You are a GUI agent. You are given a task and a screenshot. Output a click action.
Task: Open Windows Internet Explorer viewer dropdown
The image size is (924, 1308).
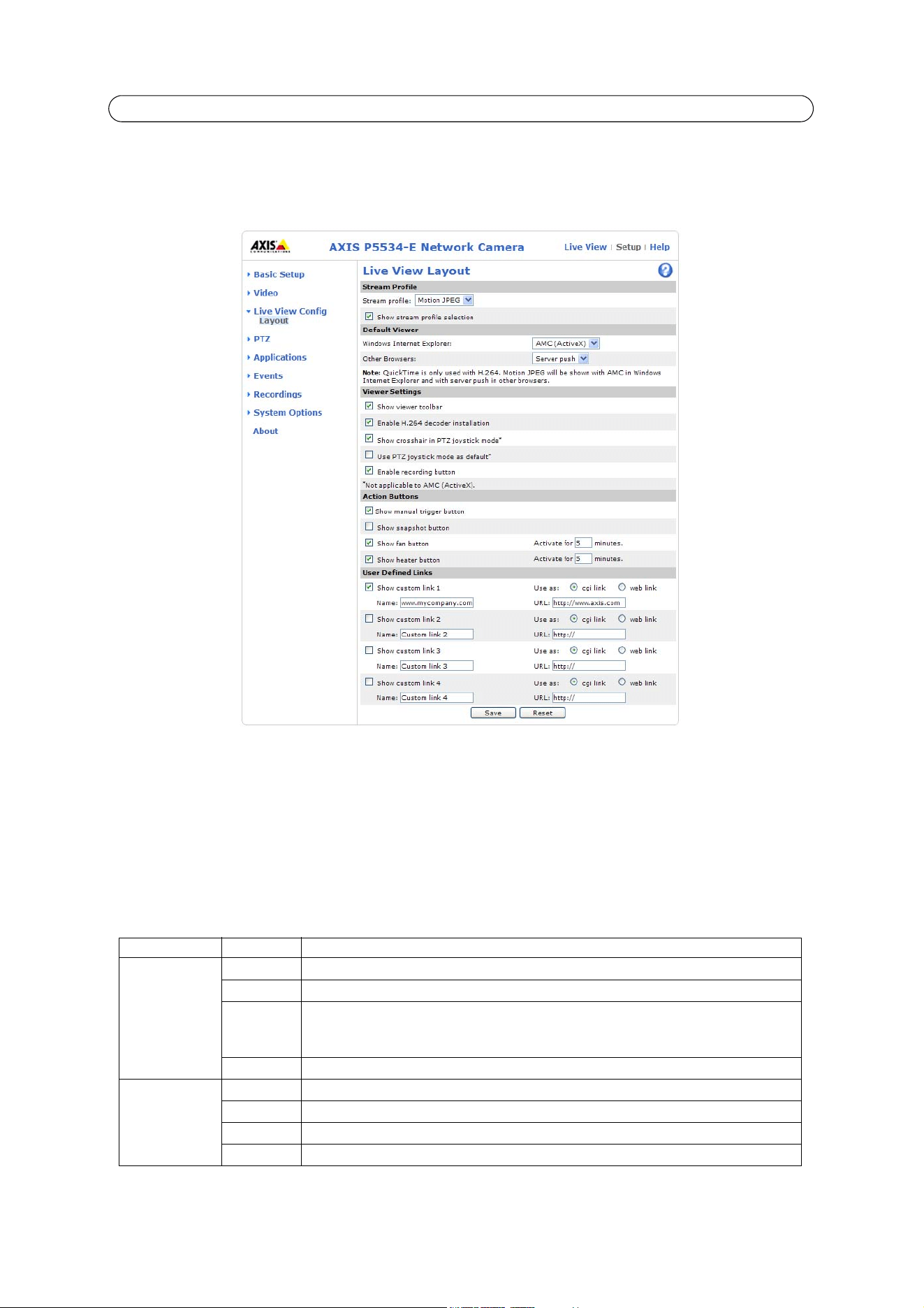(x=566, y=344)
